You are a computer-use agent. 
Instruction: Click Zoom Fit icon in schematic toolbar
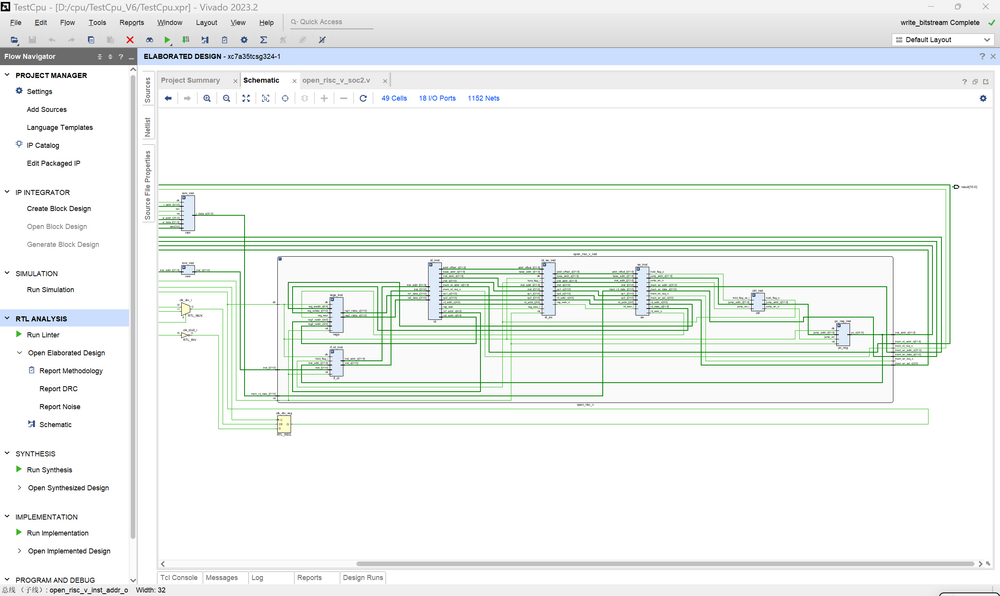click(246, 99)
